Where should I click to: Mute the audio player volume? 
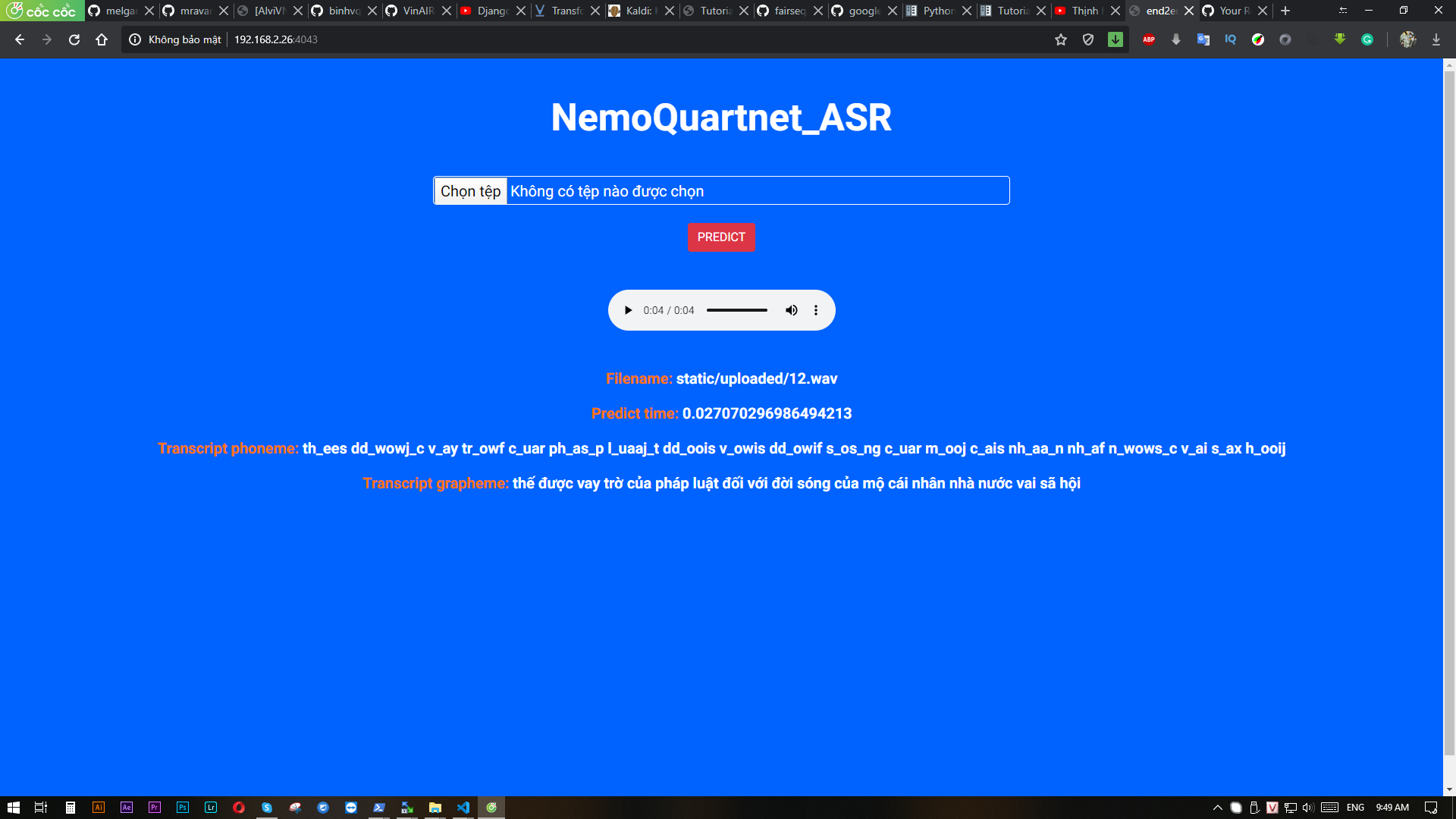pyautogui.click(x=791, y=310)
